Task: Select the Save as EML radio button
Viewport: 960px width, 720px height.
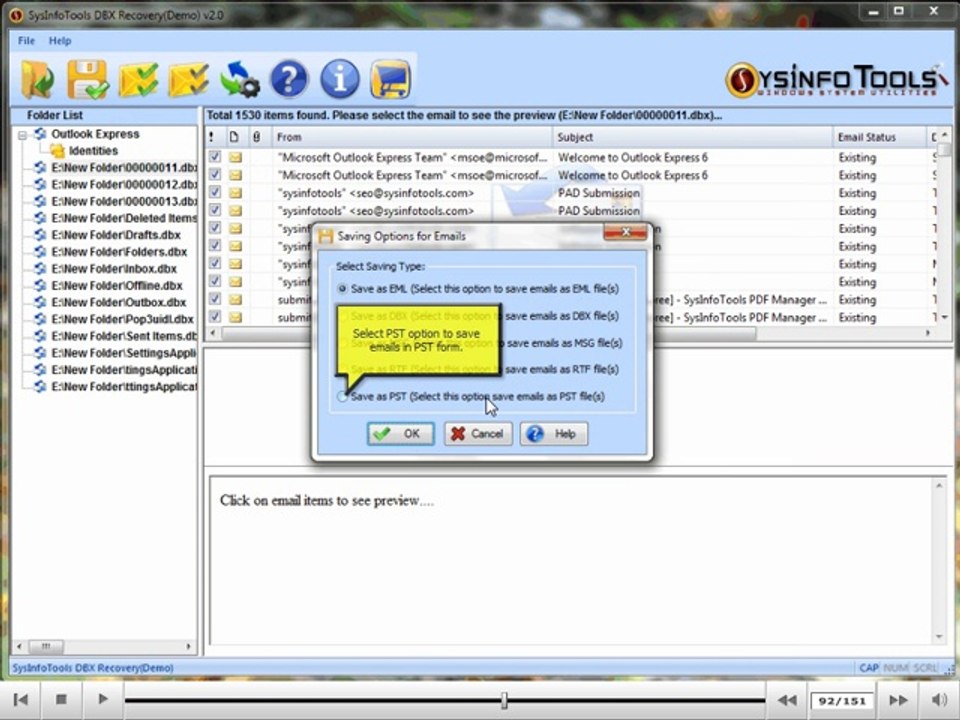Action: (342, 288)
